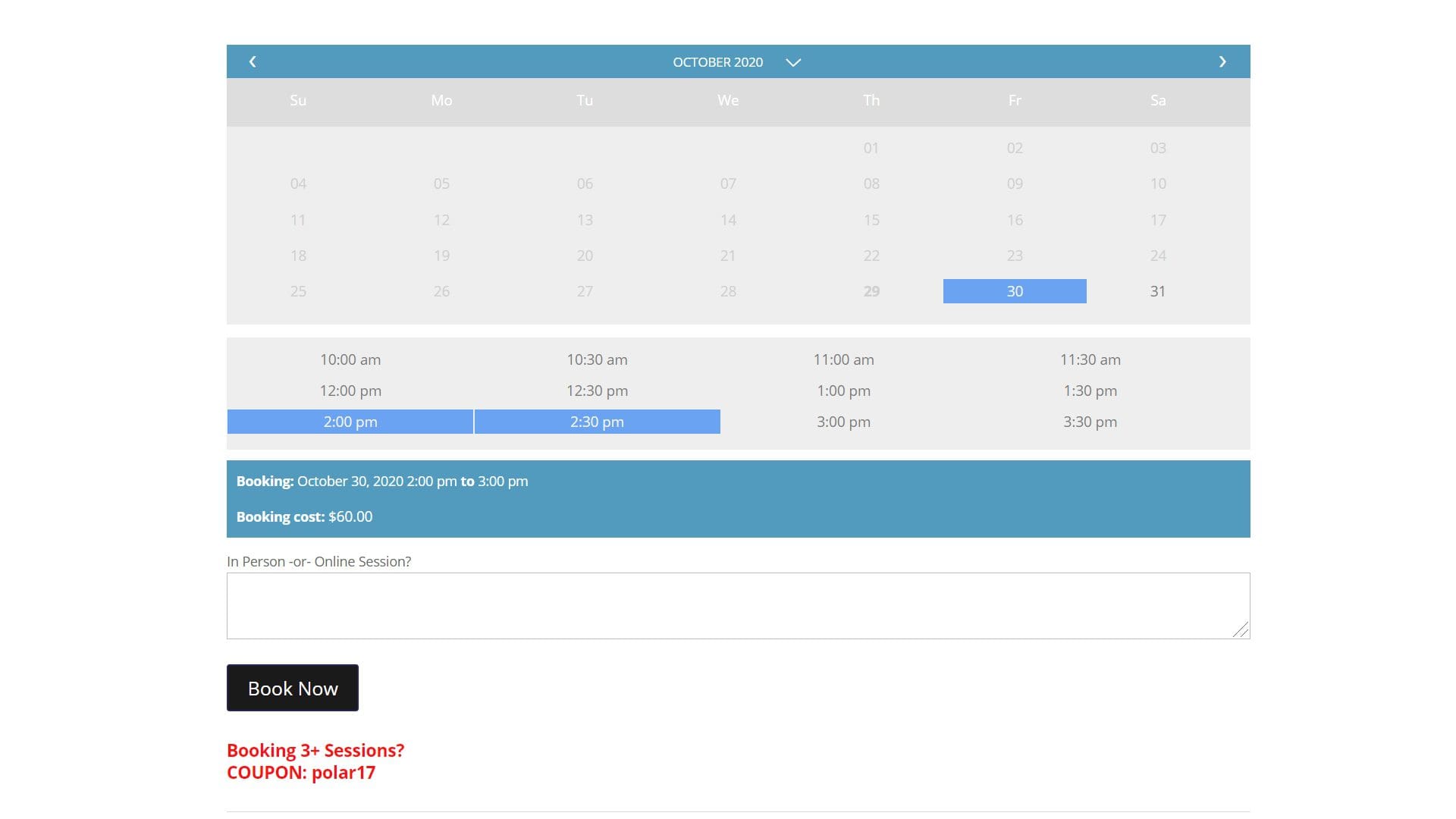Open the OCTOBER 2020 month dropdown
This screenshot has height=819, width=1456.
717,61
